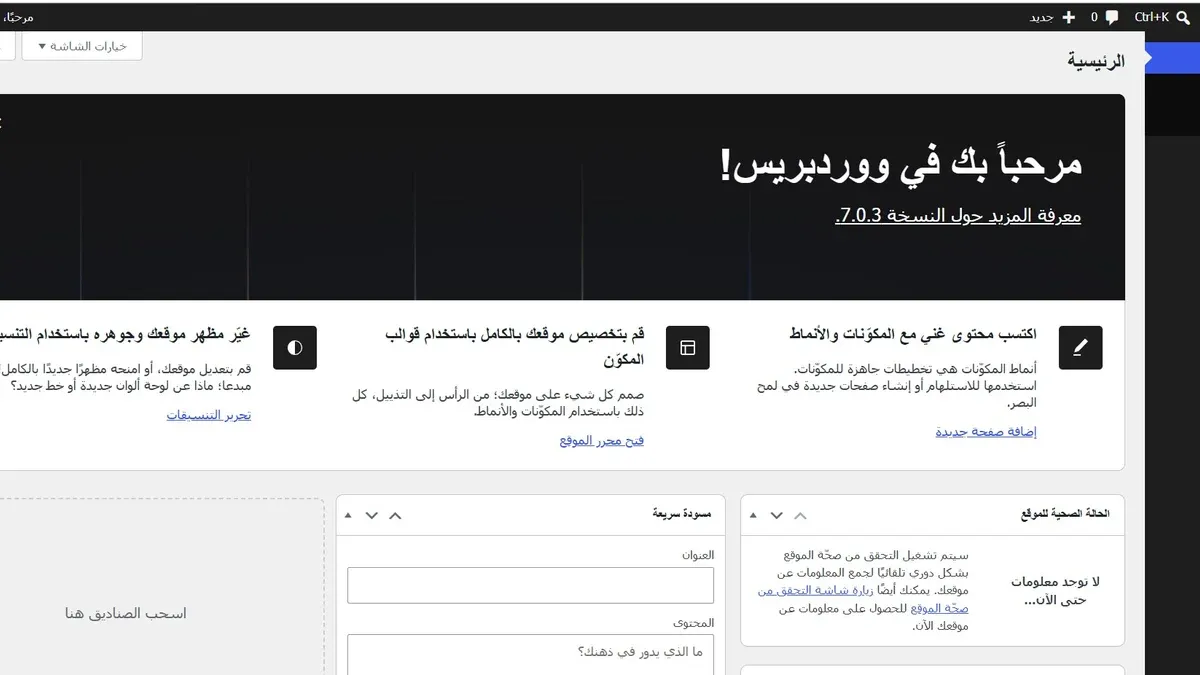This screenshot has width=1200, height=675.
Task: Expand the خيارات الشاشة screen options dropdown
Action: 82,46
